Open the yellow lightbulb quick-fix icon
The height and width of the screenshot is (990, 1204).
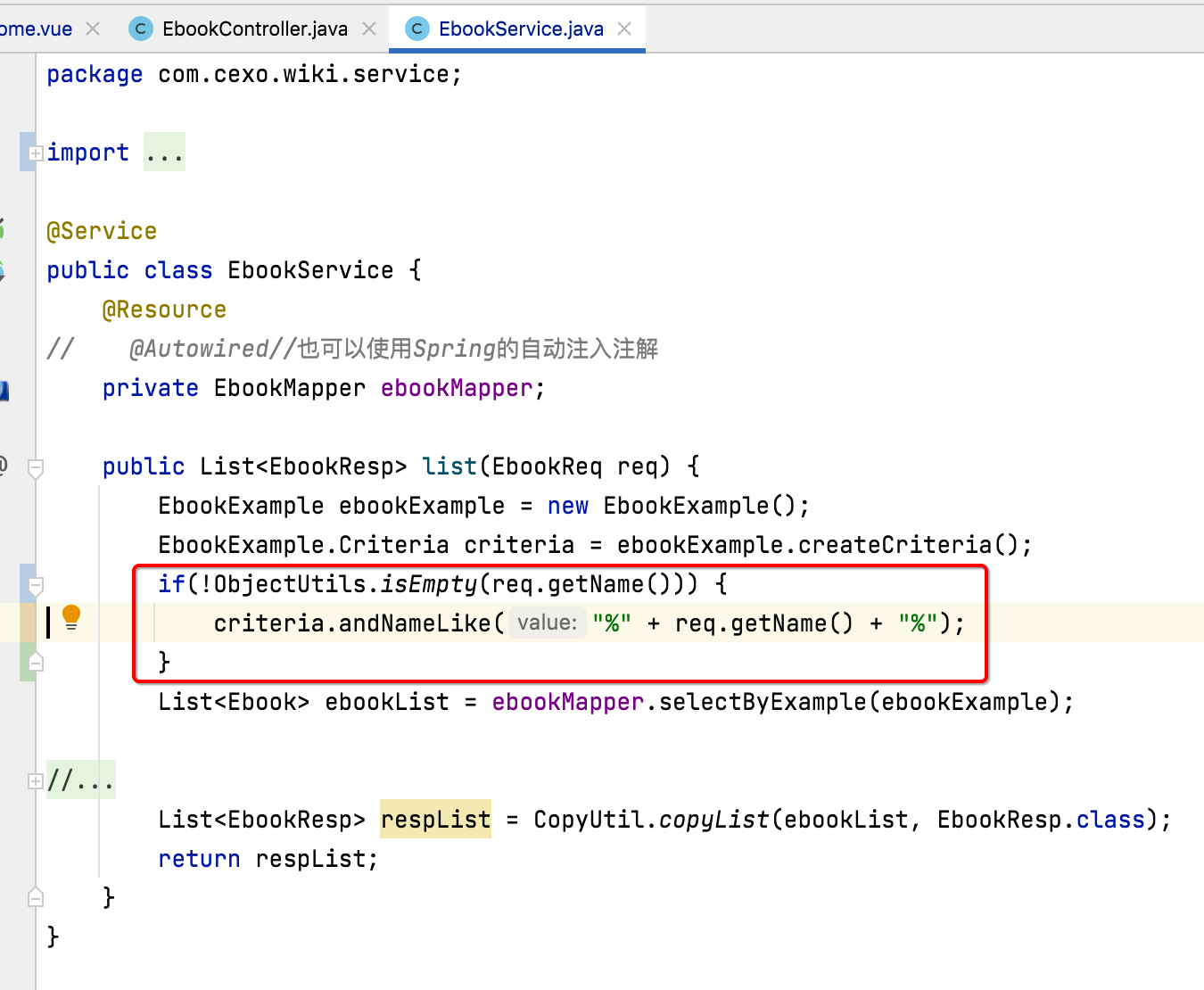pyautogui.click(x=72, y=617)
